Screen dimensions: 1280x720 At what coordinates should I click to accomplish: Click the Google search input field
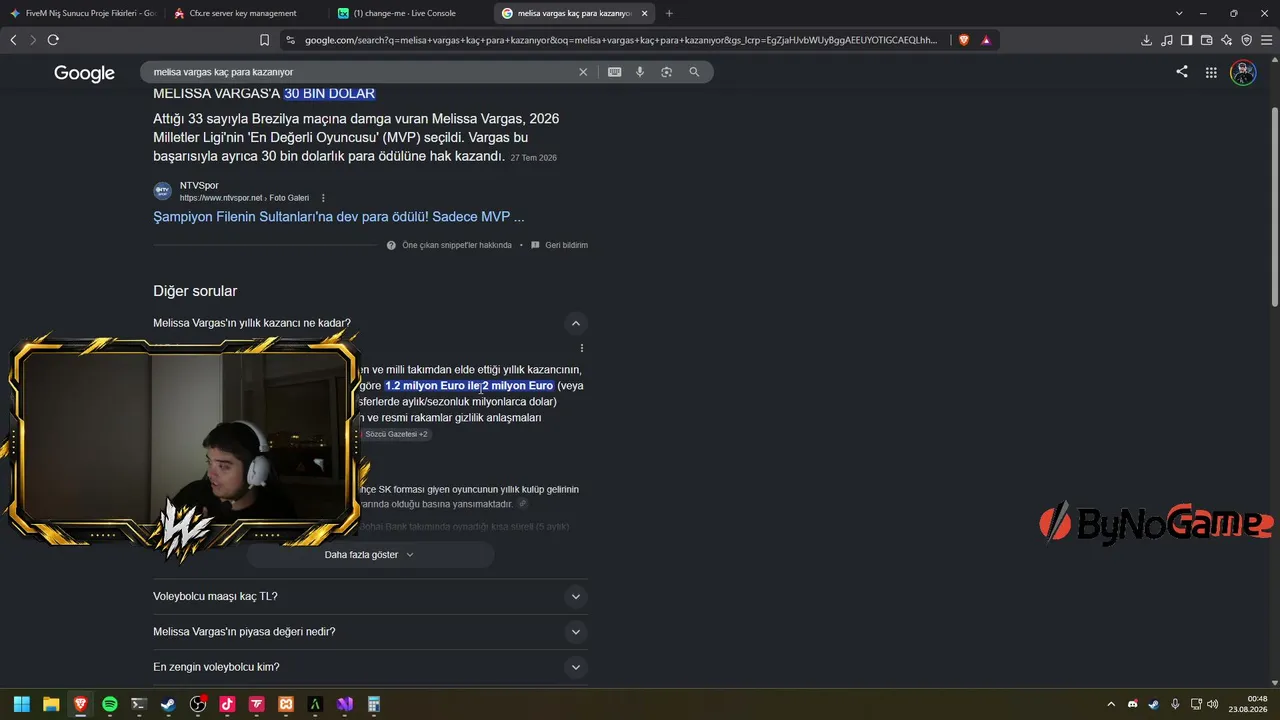click(360, 72)
